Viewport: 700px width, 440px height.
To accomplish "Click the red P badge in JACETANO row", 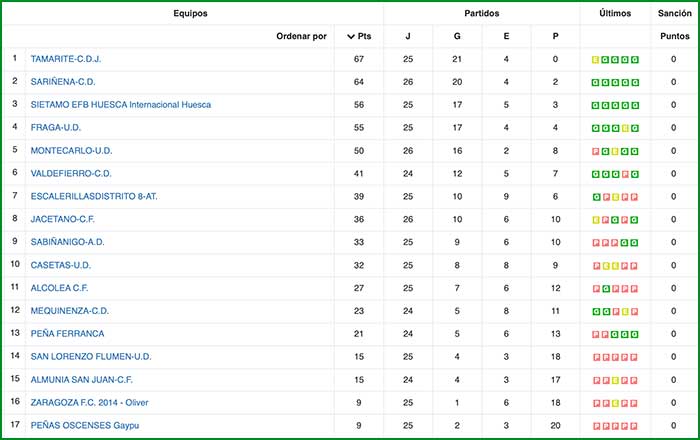I will pos(605,220).
